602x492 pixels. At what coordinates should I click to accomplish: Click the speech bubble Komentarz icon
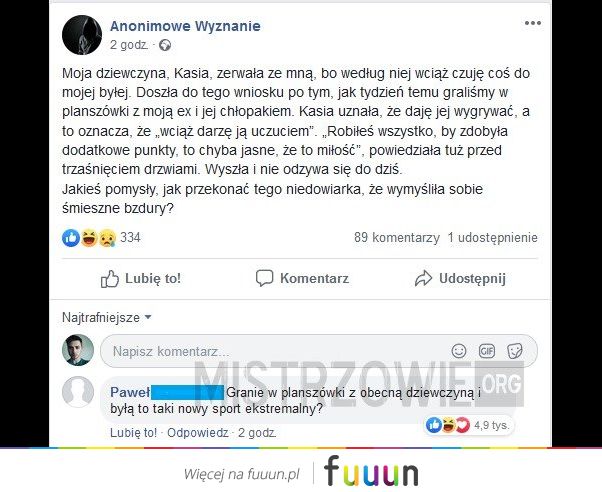265,278
